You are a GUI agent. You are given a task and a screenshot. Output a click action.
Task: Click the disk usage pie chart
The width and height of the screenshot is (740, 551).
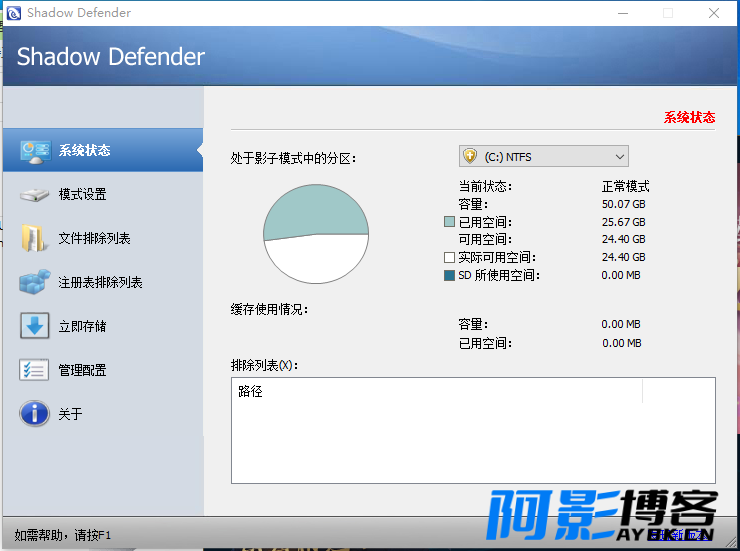(316, 234)
